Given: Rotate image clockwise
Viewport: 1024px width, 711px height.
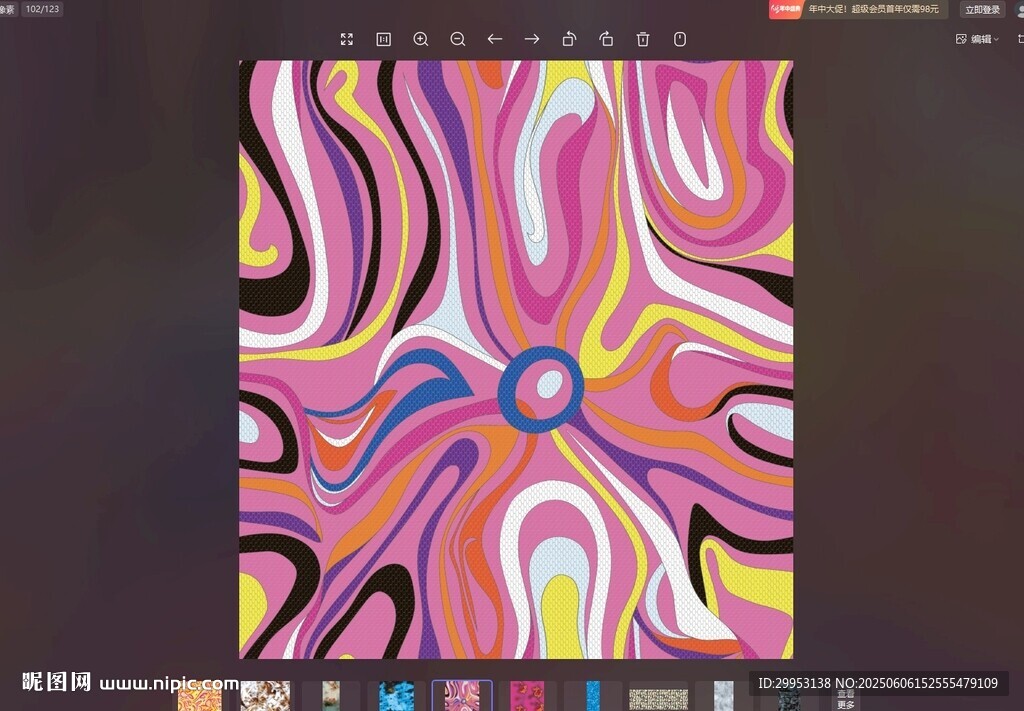Looking at the screenshot, I should (x=606, y=39).
